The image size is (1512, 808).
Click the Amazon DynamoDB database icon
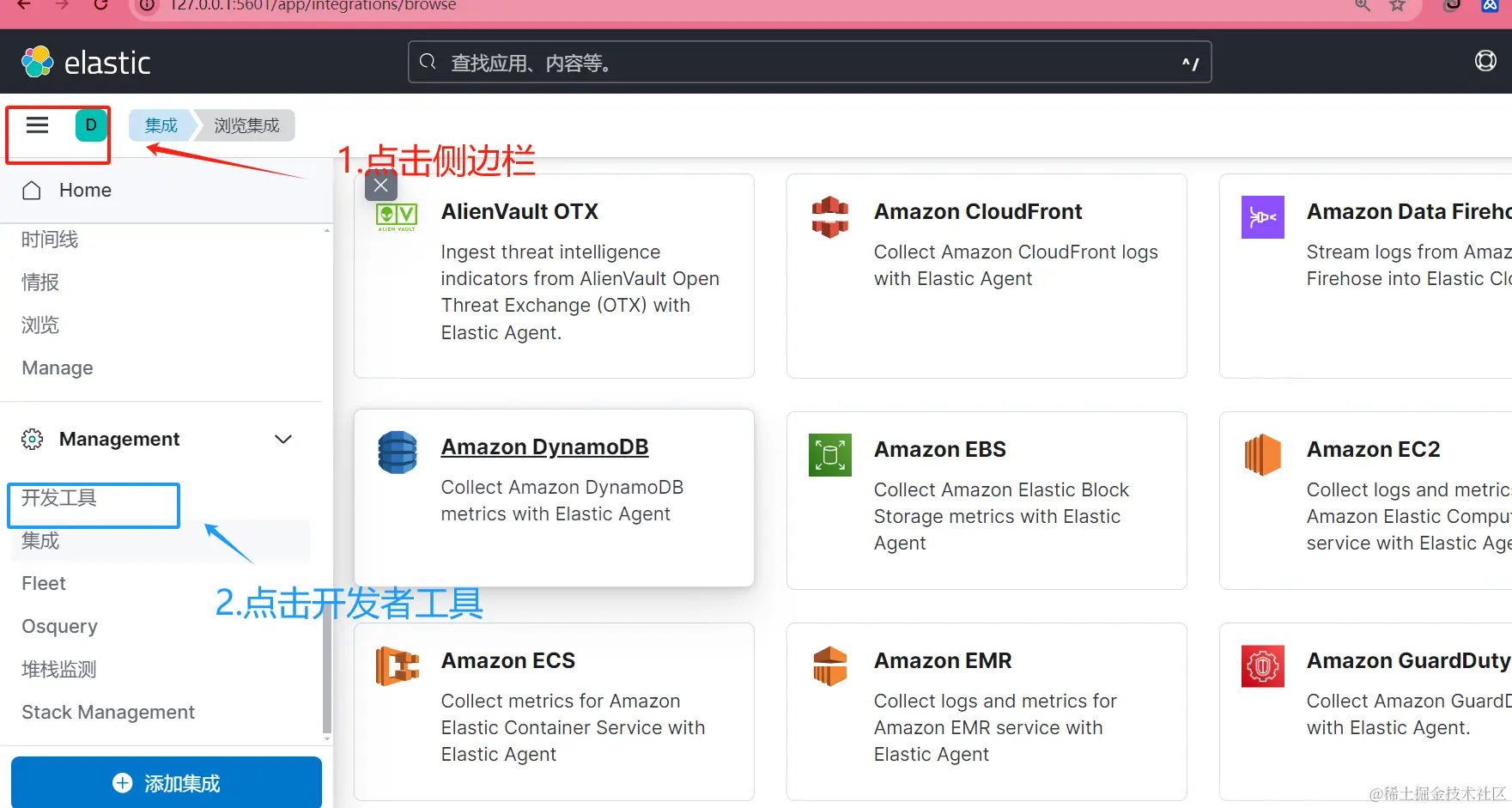pos(397,453)
